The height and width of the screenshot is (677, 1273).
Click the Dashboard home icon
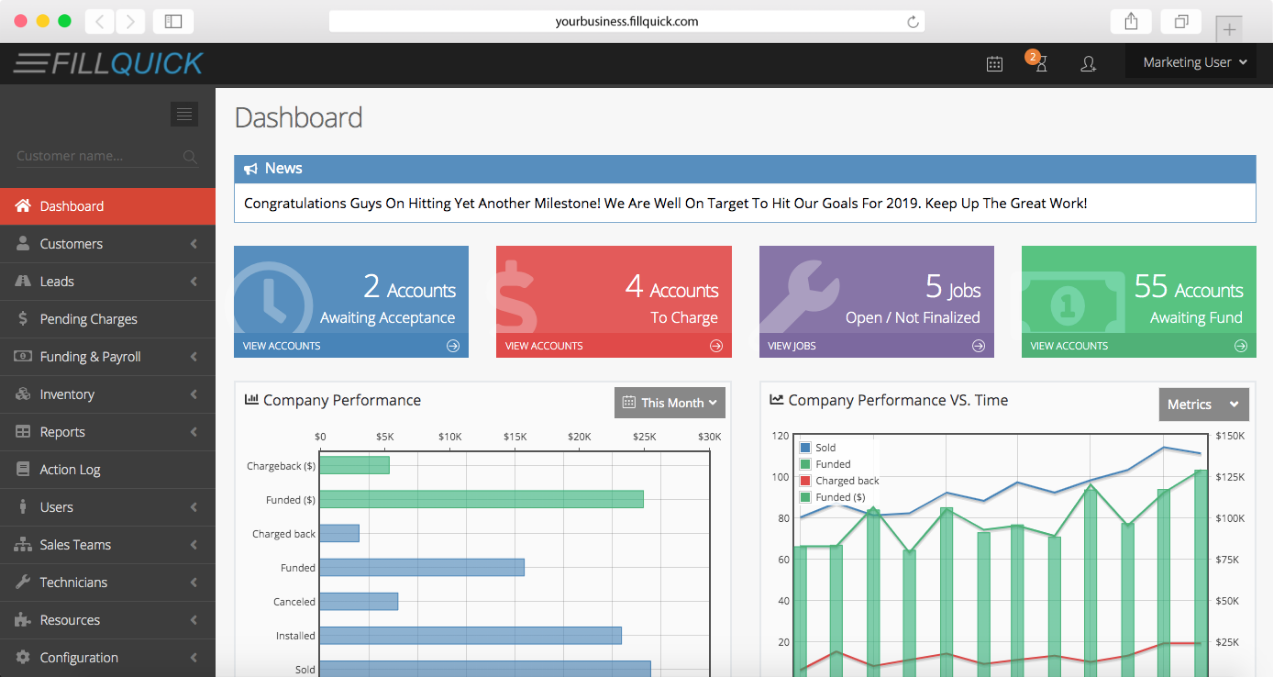tap(23, 206)
